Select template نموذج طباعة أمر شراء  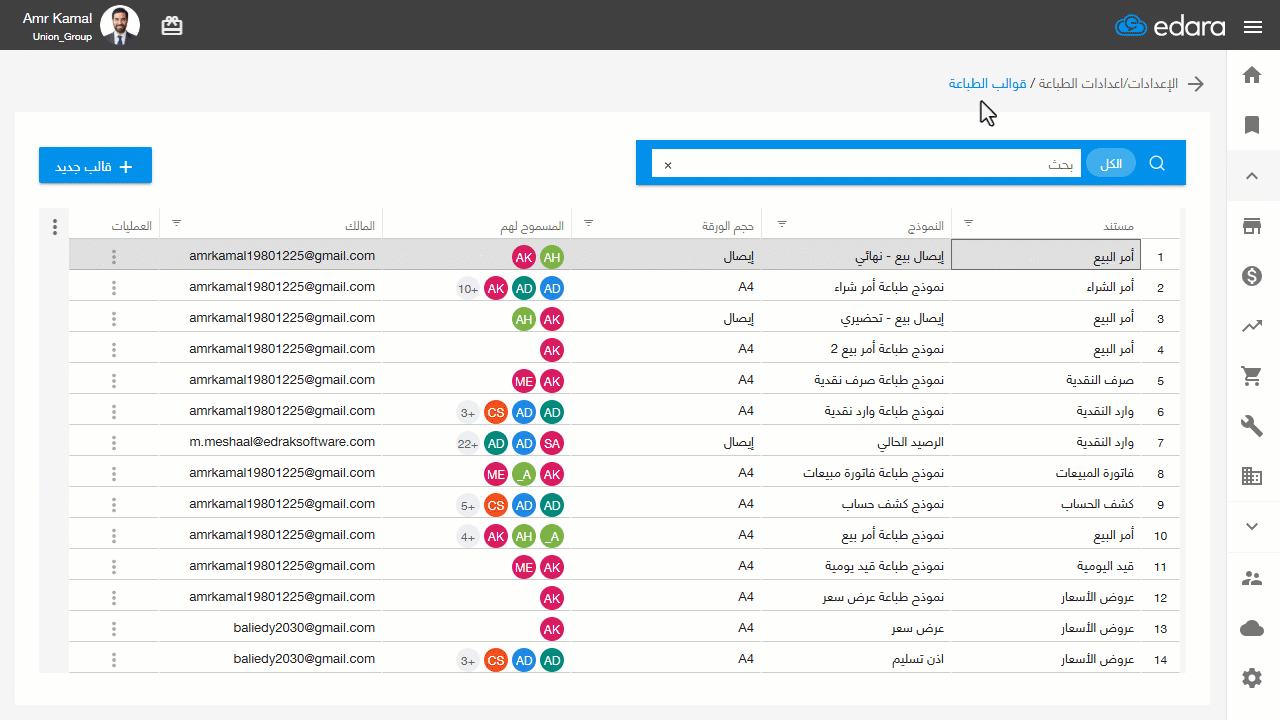tap(890, 287)
